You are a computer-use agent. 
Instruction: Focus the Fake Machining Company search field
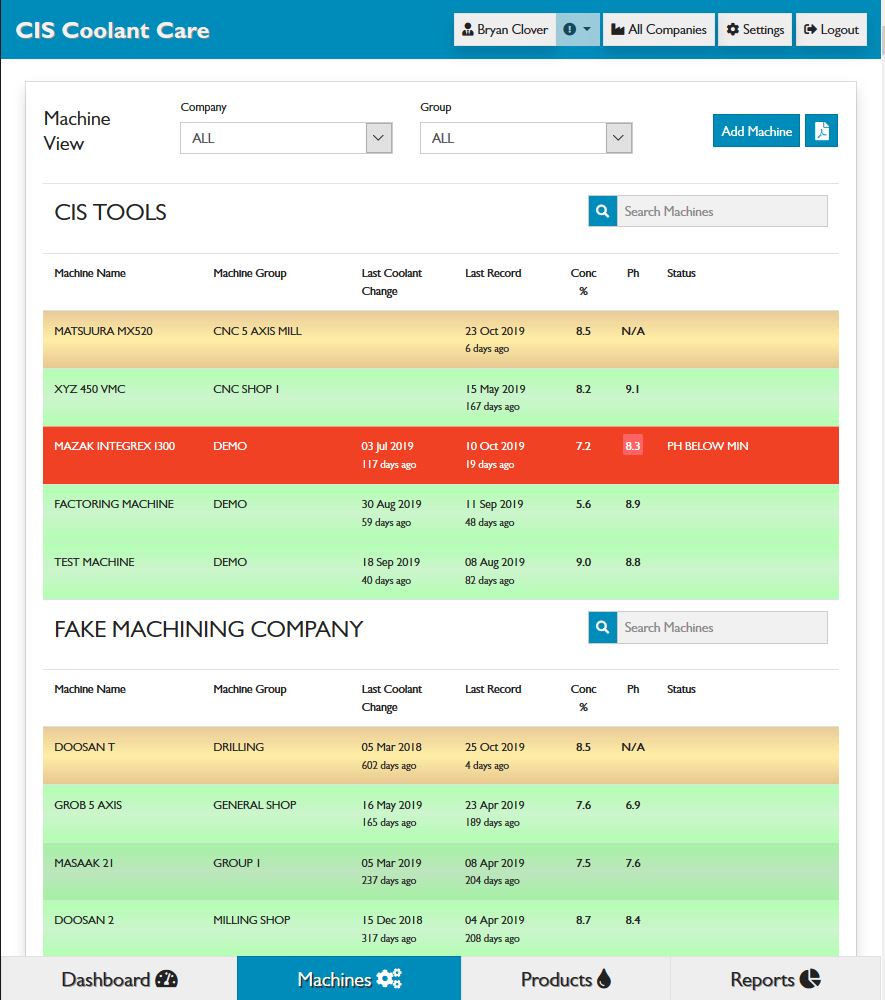[721, 627]
